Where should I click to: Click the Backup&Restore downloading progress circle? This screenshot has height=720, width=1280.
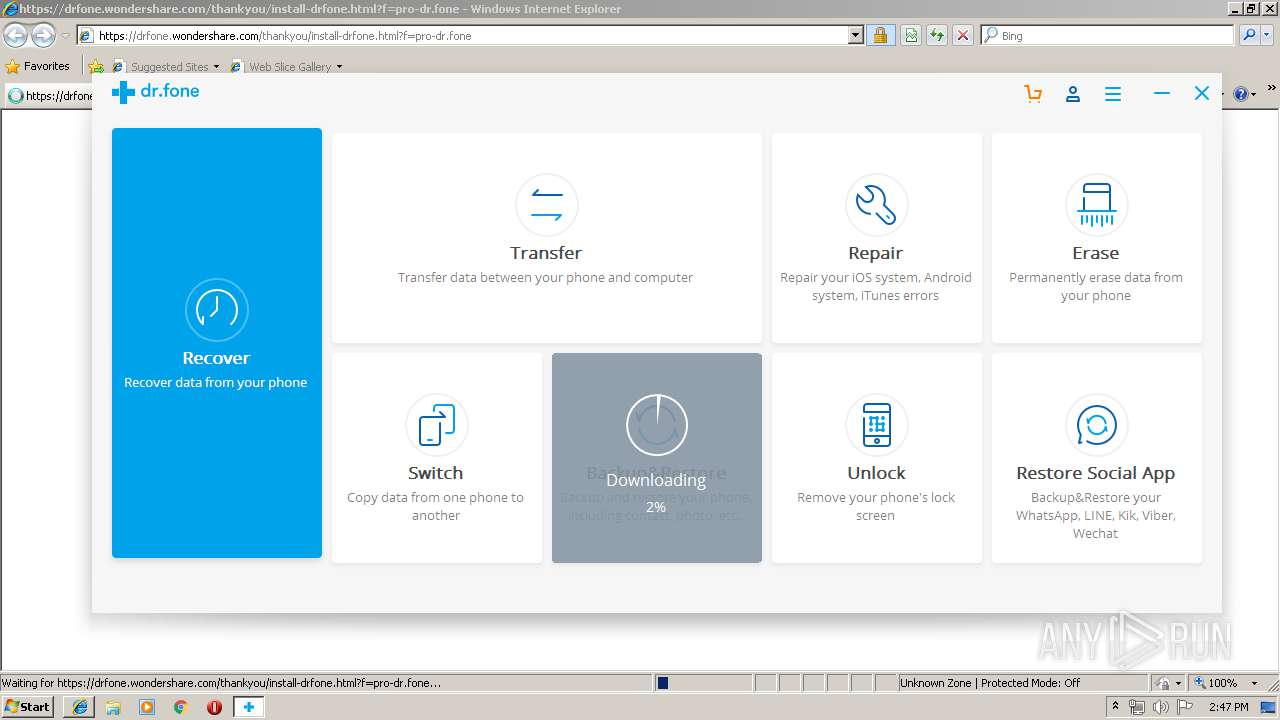pyautogui.click(x=657, y=425)
